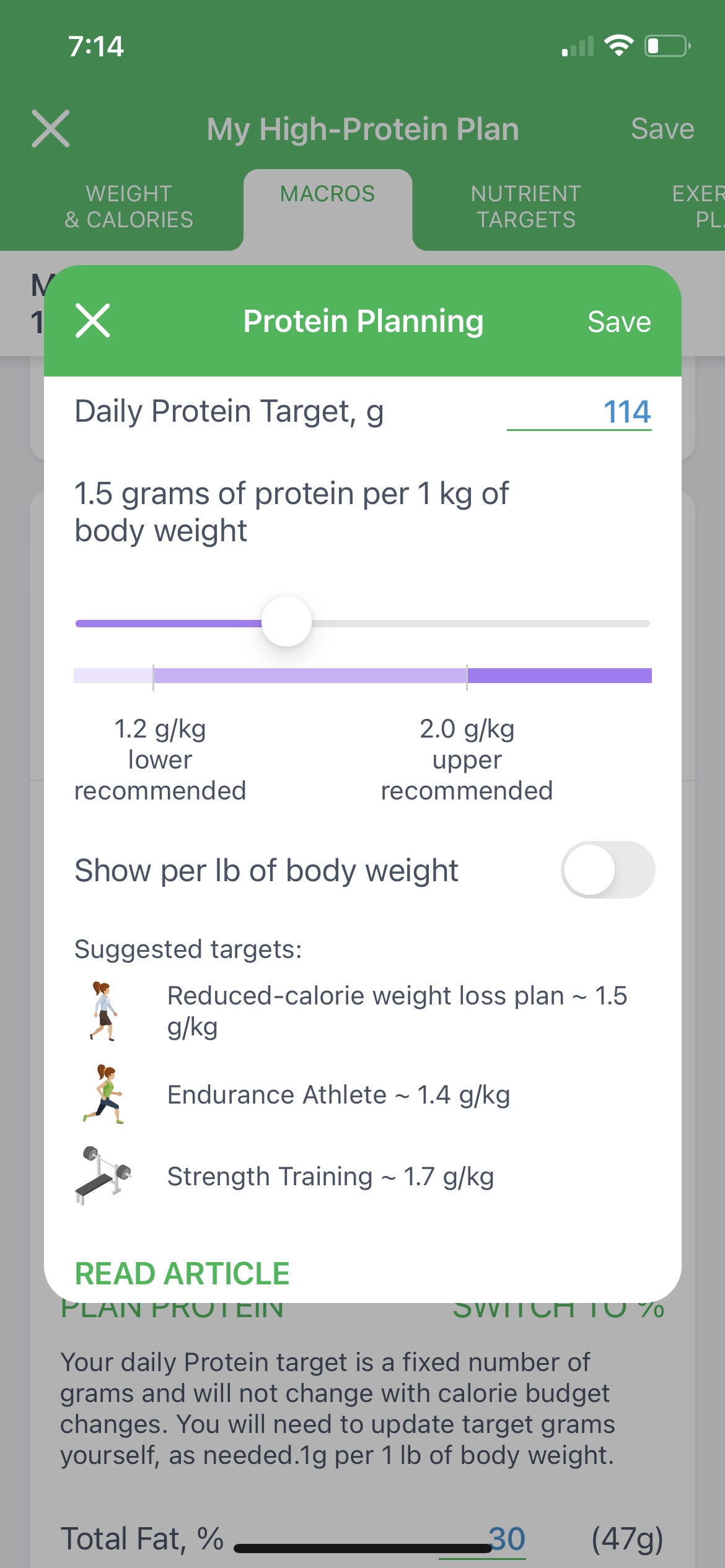Close the Protein Planning dialog
The height and width of the screenshot is (1568, 725).
[x=93, y=321]
